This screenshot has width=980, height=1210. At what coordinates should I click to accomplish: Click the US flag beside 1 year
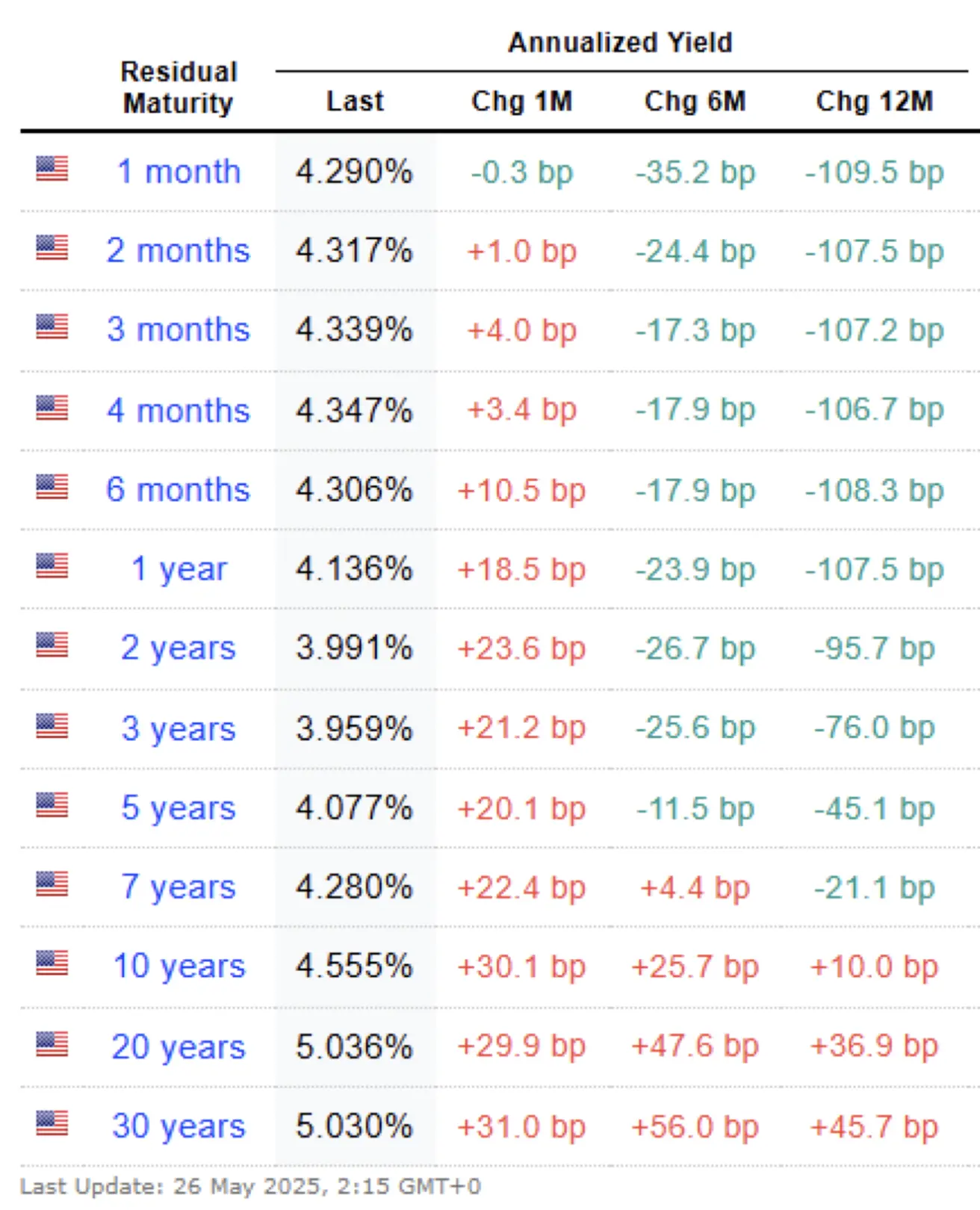pyautogui.click(x=52, y=566)
